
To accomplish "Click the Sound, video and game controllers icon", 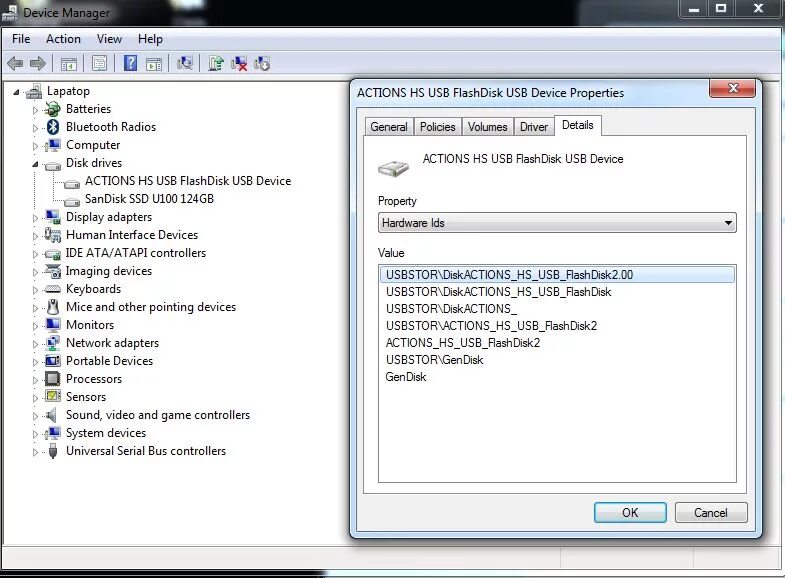I will tap(51, 415).
